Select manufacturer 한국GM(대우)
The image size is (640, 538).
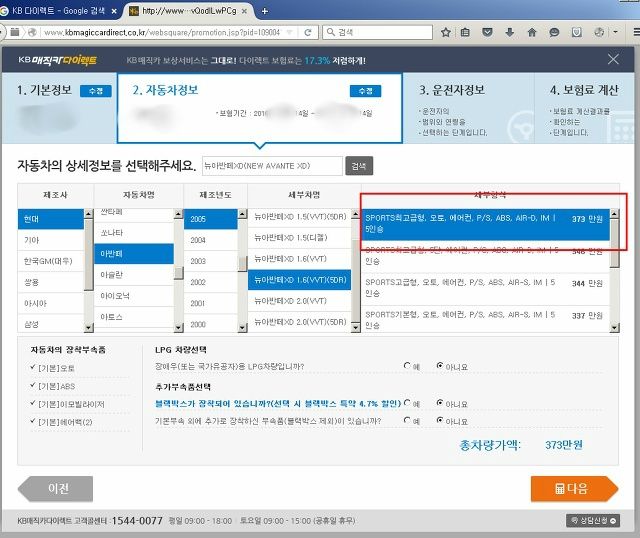click(51, 261)
